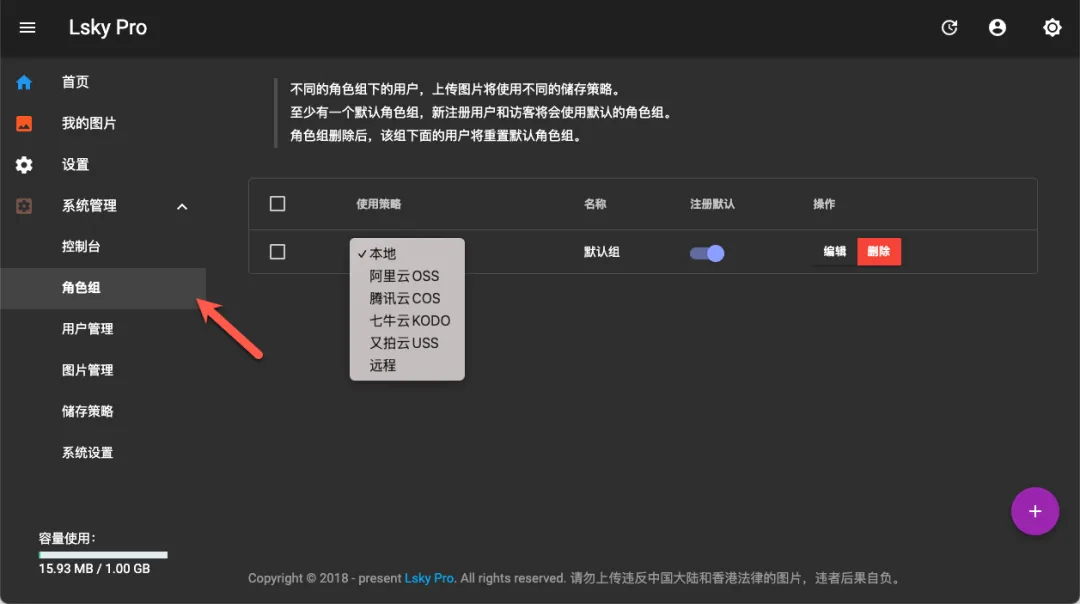Image resolution: width=1080 pixels, height=604 pixels.
Task: Collapse the 系统管理 menu chevron
Action: 182,207
